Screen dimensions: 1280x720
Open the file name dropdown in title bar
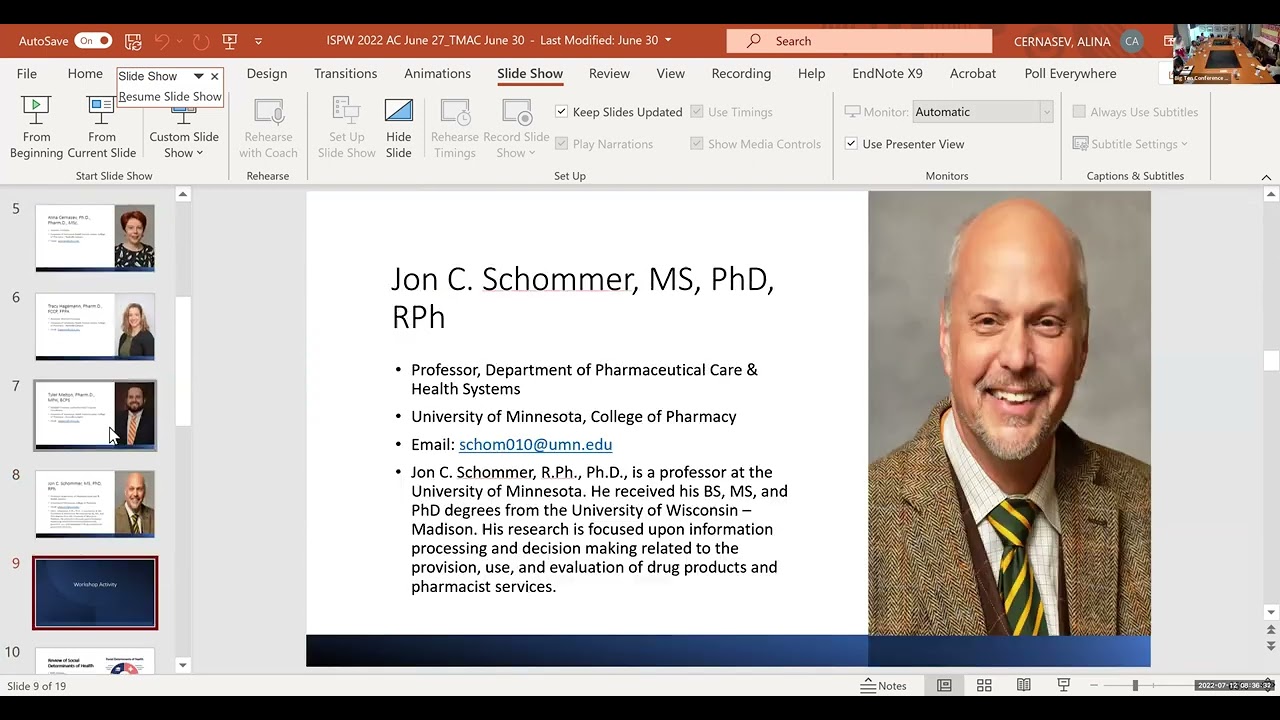(668, 41)
